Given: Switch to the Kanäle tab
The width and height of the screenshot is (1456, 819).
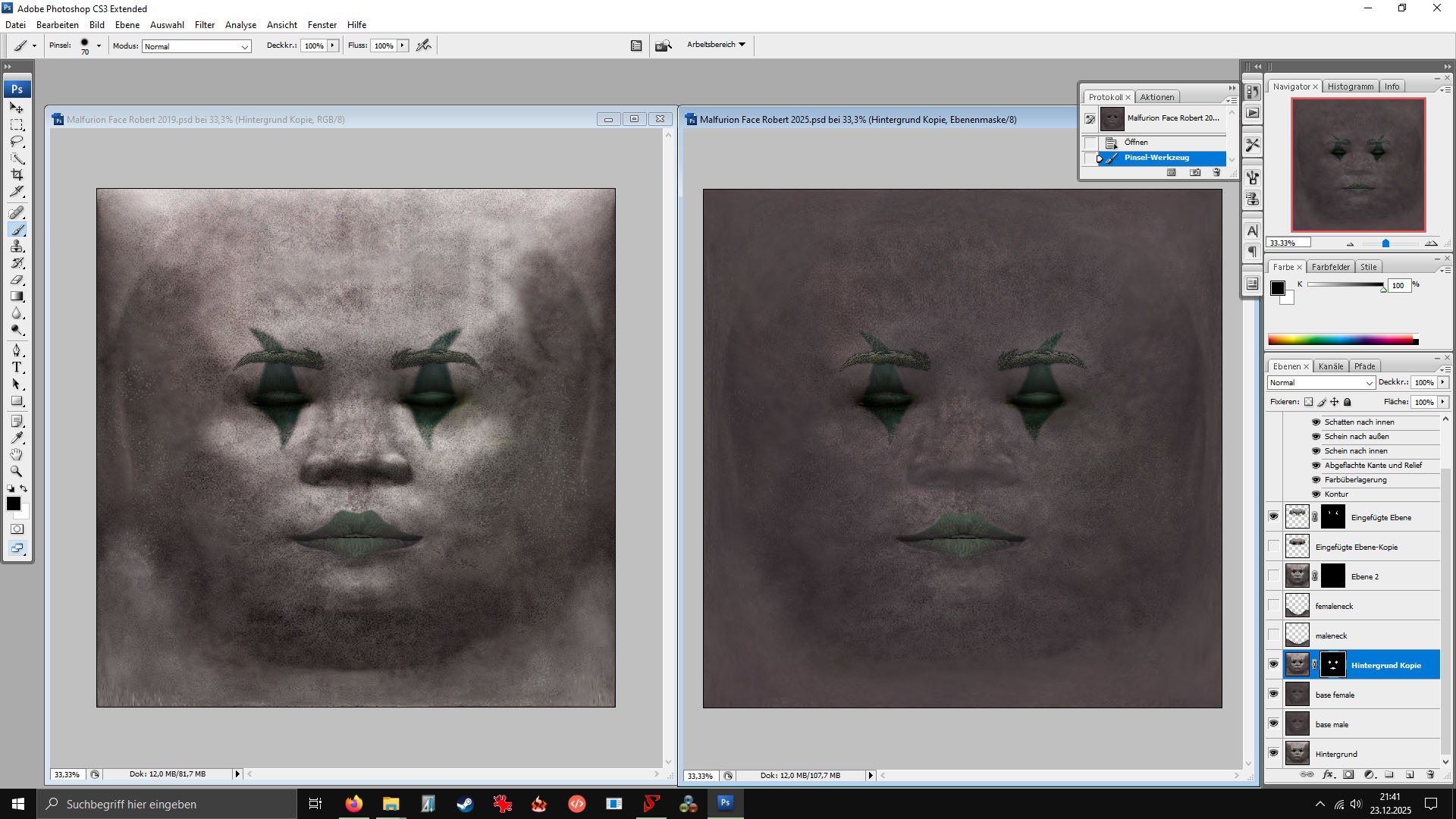Looking at the screenshot, I should 1330,366.
